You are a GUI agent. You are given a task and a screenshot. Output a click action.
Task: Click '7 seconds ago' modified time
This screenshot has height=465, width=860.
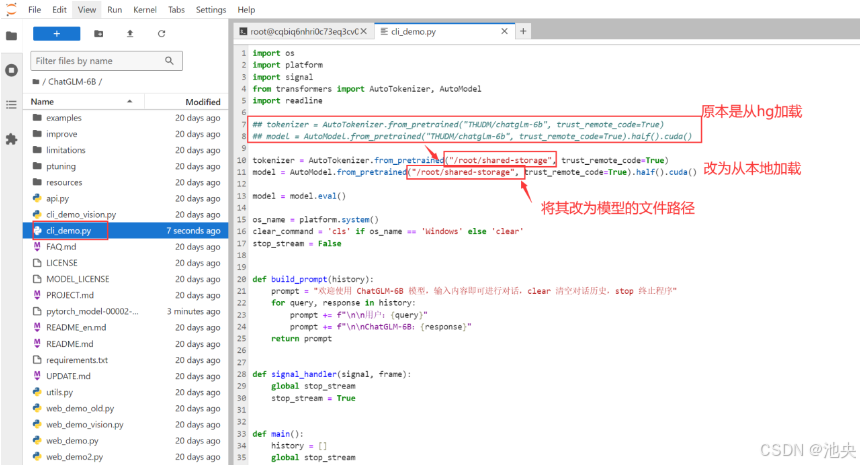[194, 231]
